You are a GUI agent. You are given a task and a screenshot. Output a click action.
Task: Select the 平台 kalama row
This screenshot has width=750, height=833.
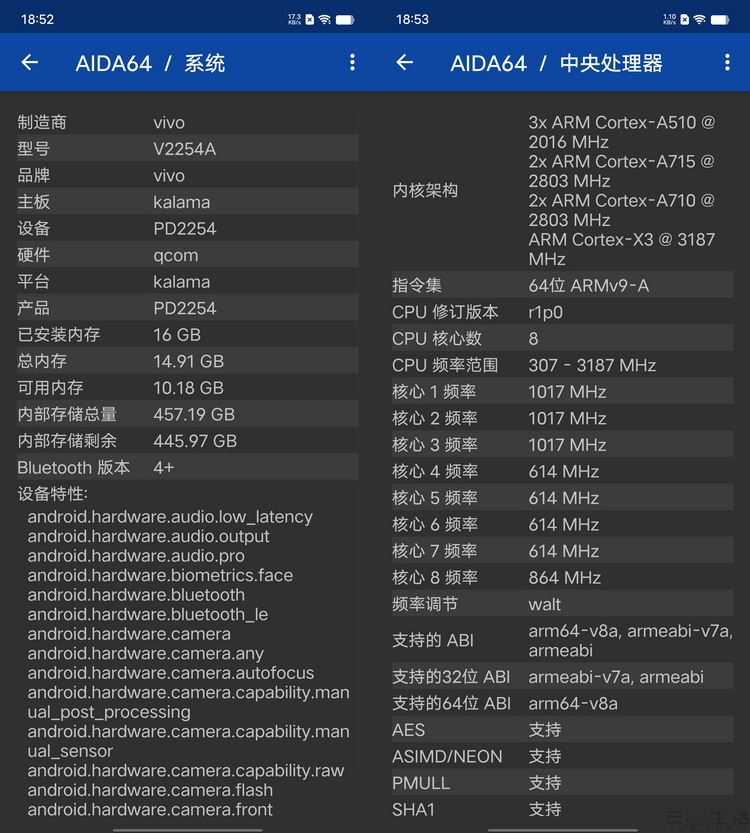[x=188, y=281]
